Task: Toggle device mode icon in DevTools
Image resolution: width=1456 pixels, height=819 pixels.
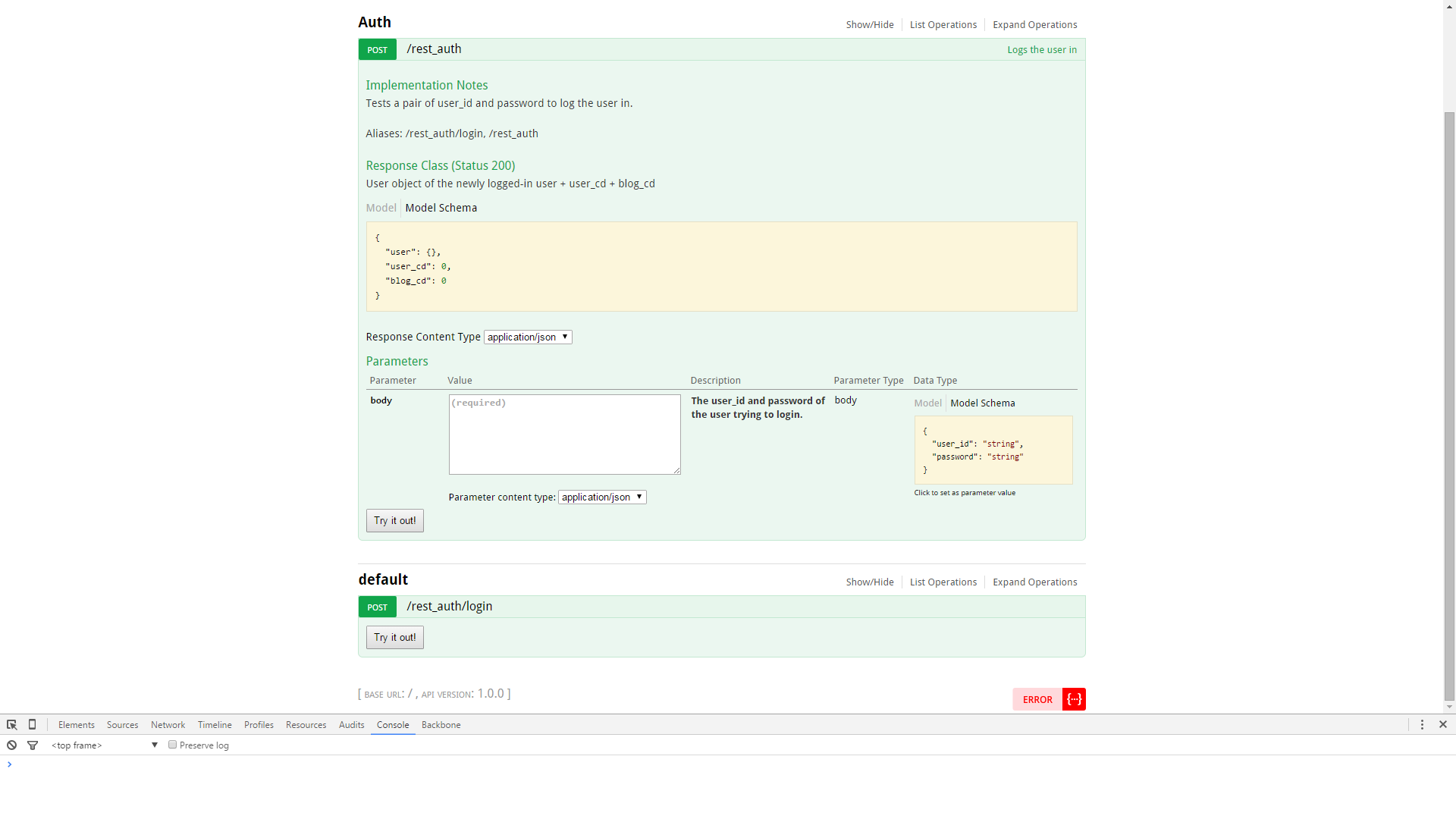Action: 32,725
